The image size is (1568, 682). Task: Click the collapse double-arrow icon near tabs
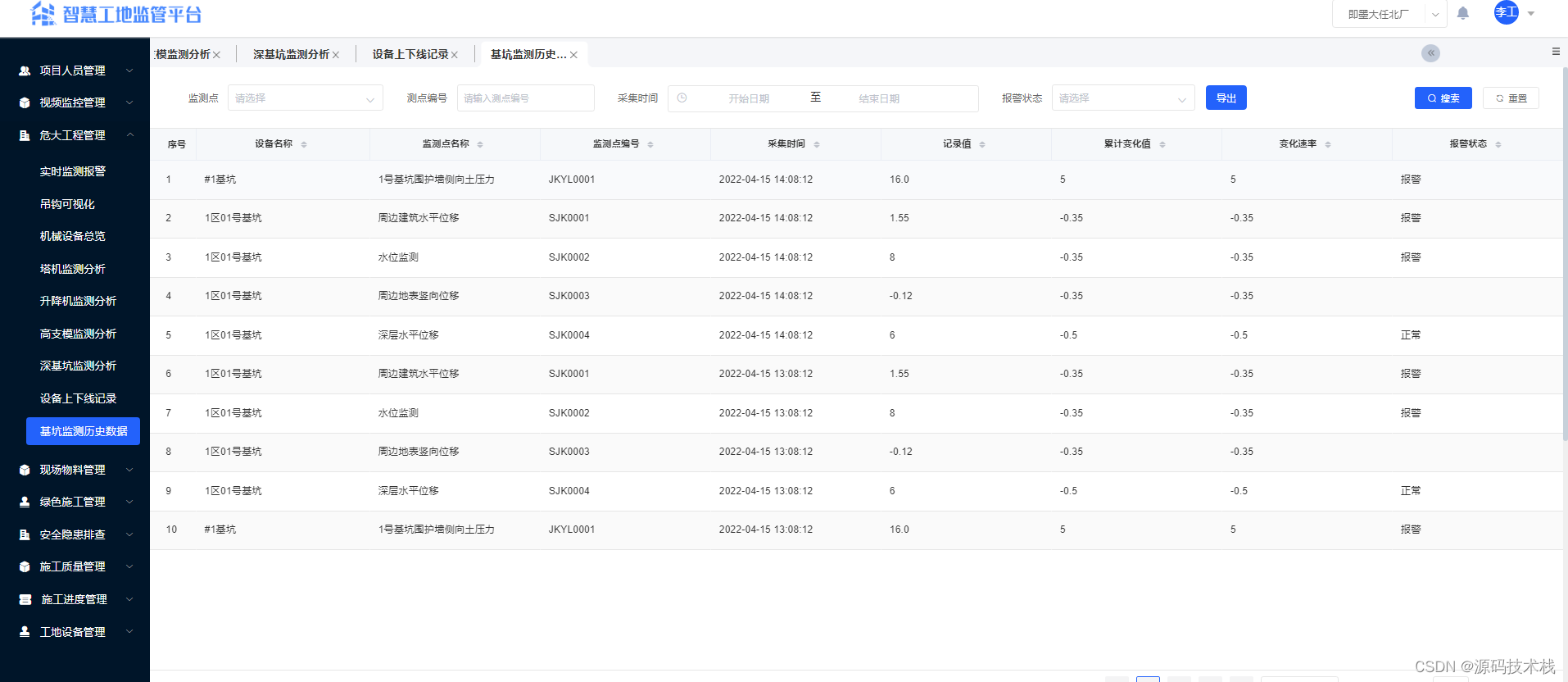coord(1430,53)
